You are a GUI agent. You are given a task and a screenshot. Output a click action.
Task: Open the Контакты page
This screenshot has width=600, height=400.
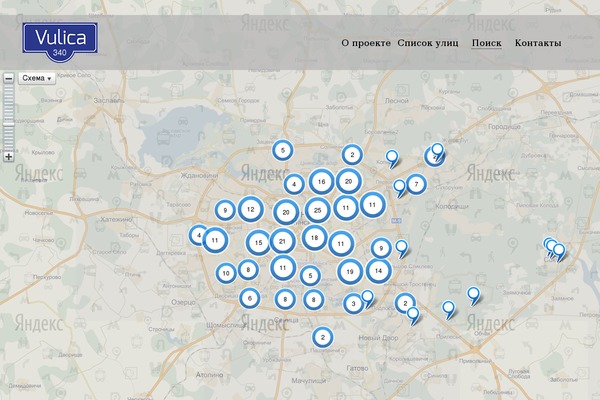click(x=538, y=43)
